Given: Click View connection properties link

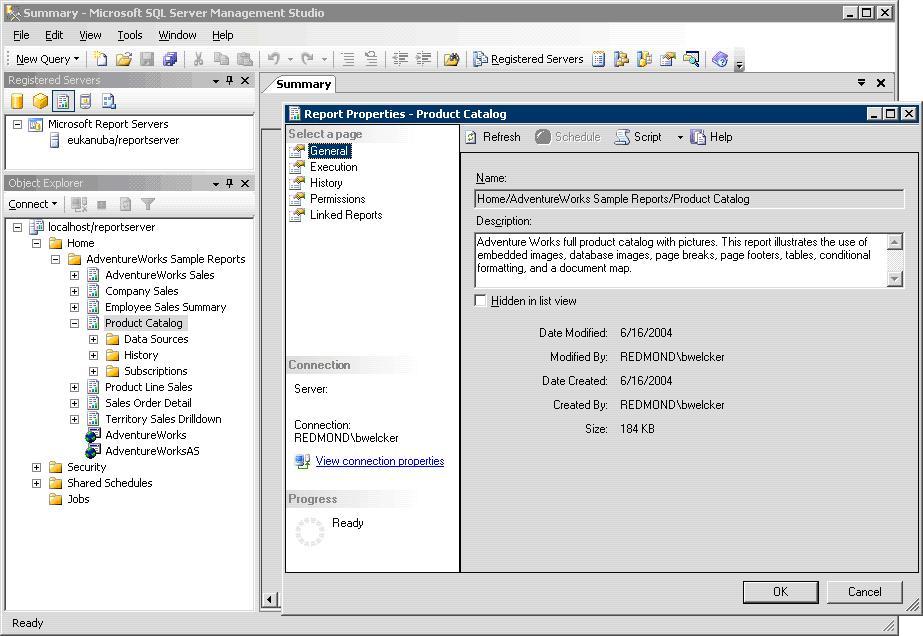Looking at the screenshot, I should [379, 461].
